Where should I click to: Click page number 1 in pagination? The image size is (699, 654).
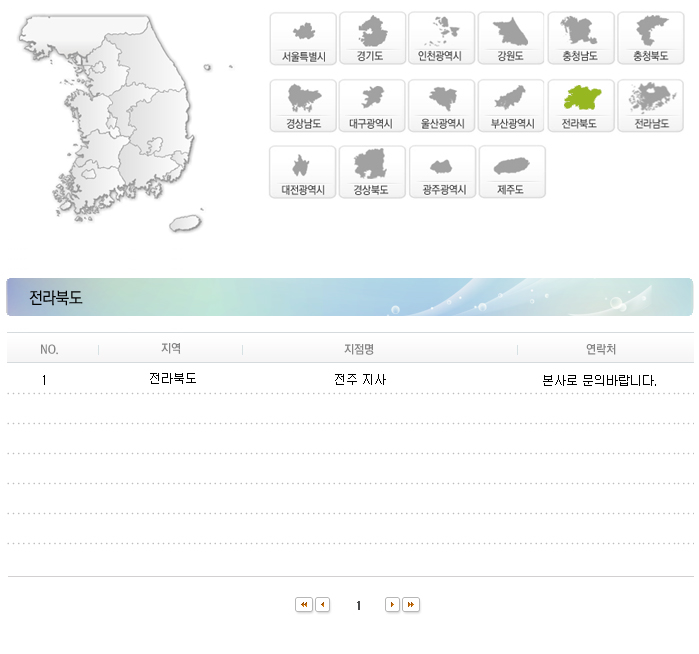tap(358, 605)
